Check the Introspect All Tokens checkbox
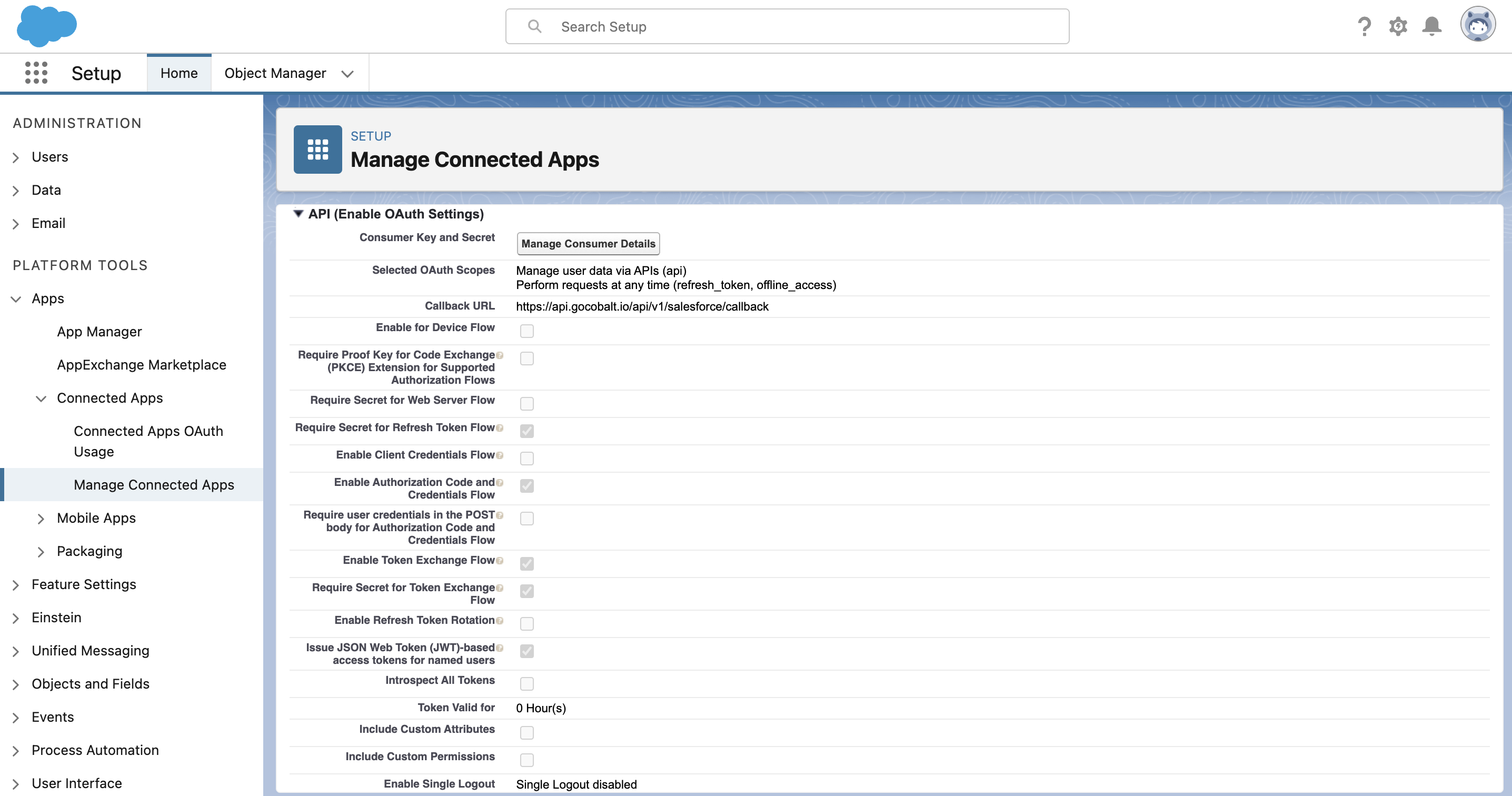 coord(526,684)
